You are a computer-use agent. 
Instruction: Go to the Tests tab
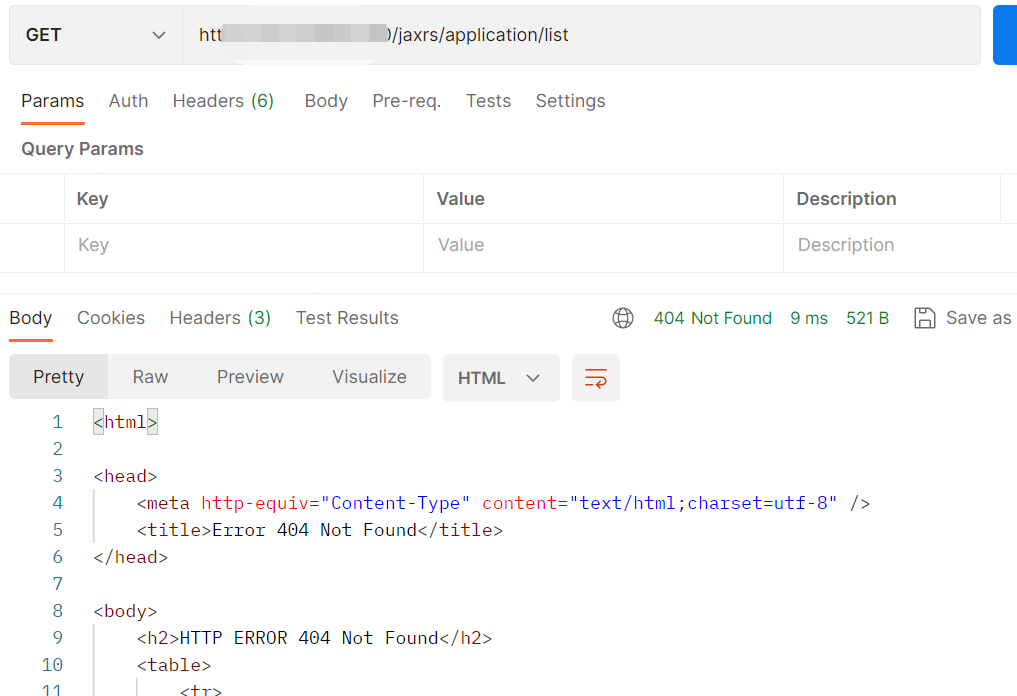pos(488,101)
